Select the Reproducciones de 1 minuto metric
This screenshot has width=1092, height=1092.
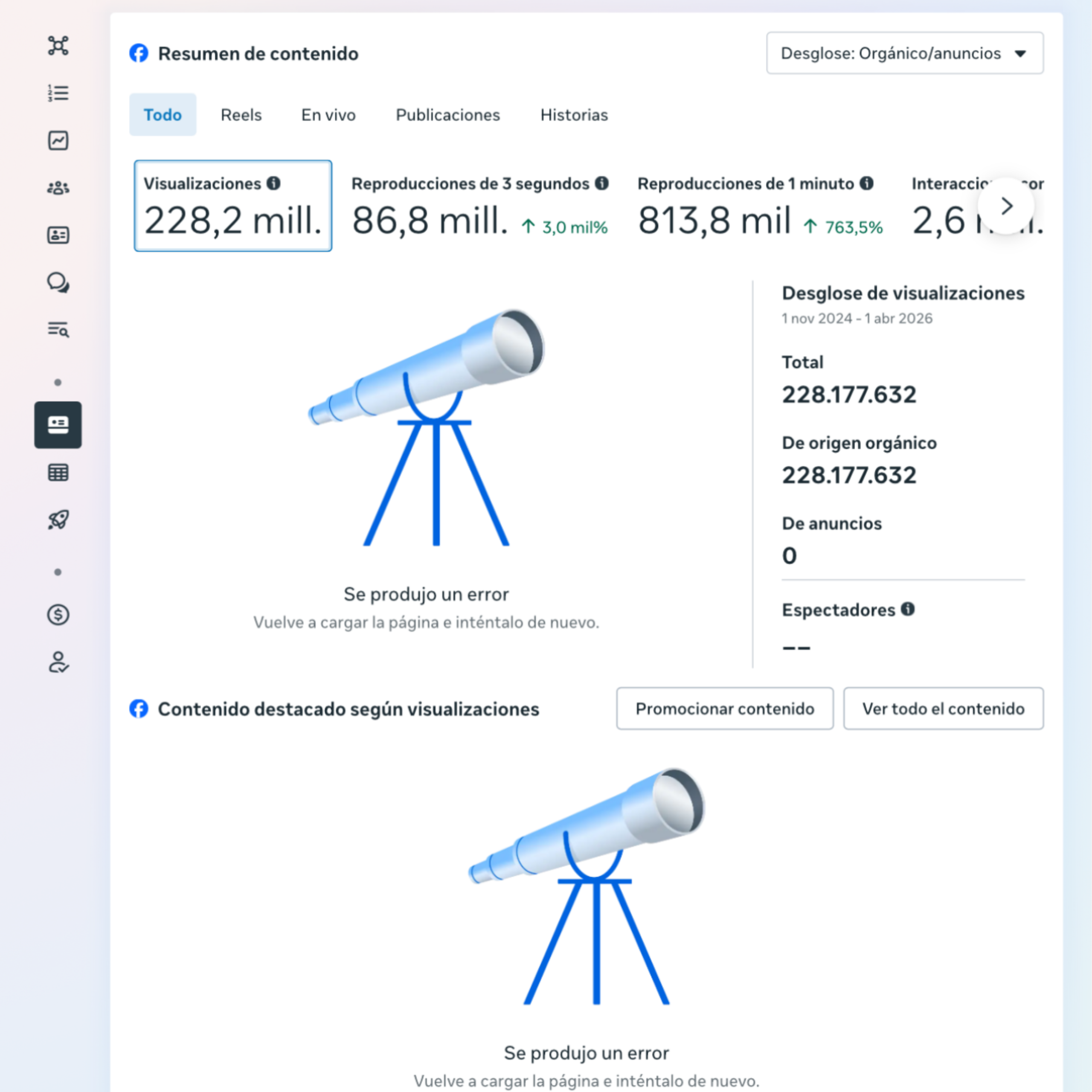pos(760,206)
